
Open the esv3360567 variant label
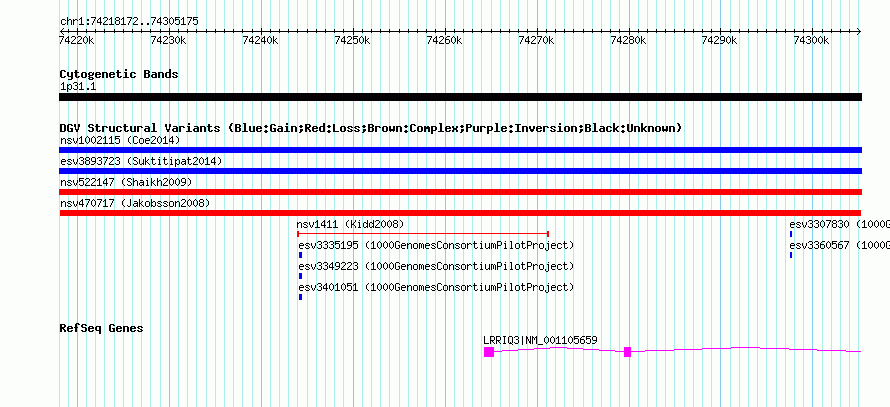pyautogui.click(x=839, y=245)
